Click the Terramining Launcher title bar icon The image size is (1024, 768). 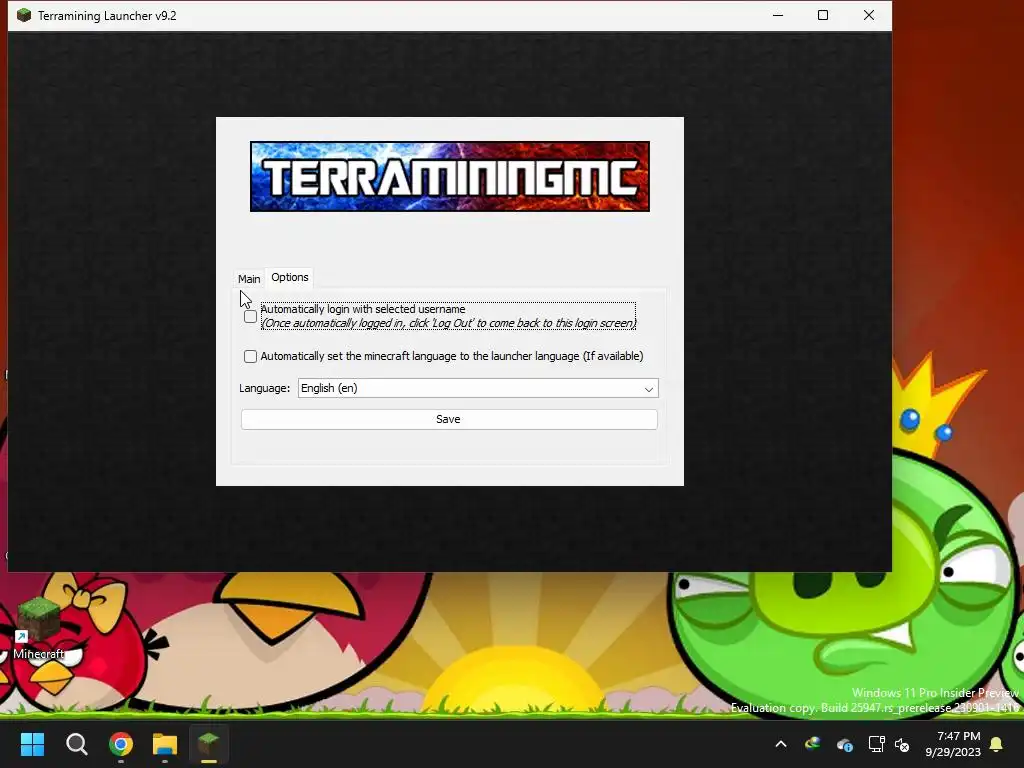(x=24, y=15)
